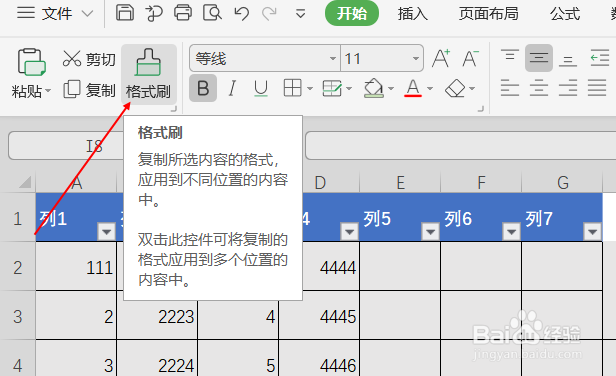Open font settings dialog launcher
The width and height of the screenshot is (616, 376).
click(x=480, y=109)
